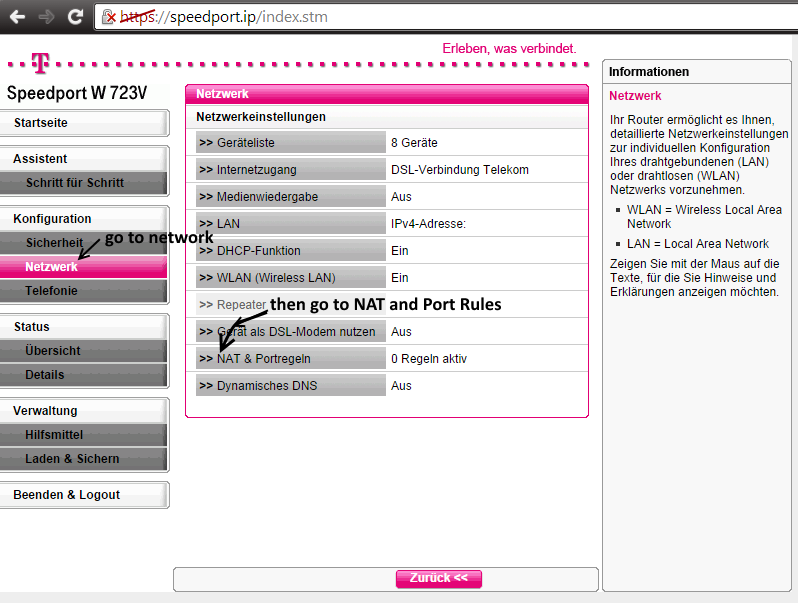Click Beenden & Logout
The height and width of the screenshot is (603, 798).
(84, 495)
